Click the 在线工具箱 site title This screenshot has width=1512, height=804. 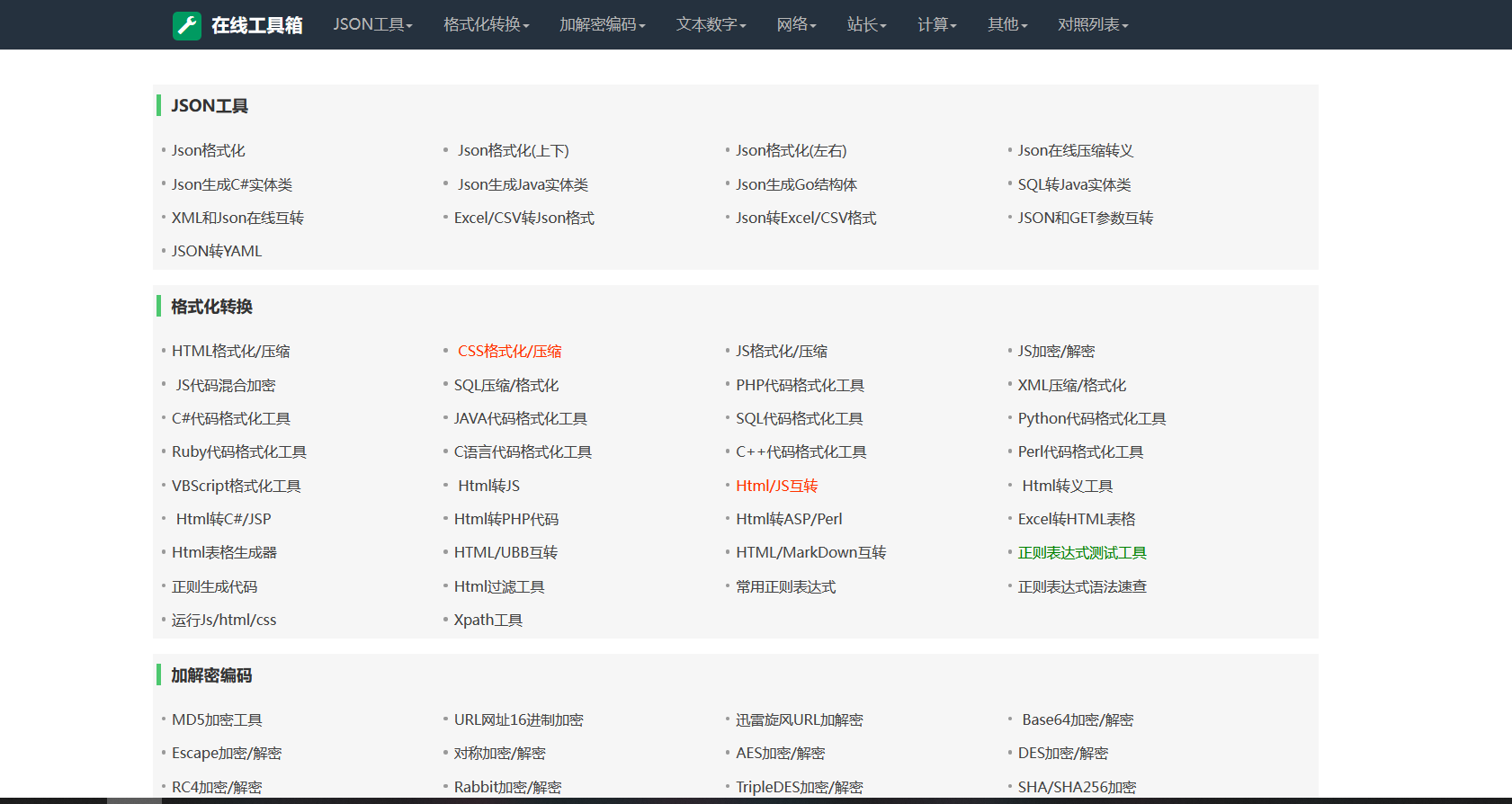click(x=256, y=25)
